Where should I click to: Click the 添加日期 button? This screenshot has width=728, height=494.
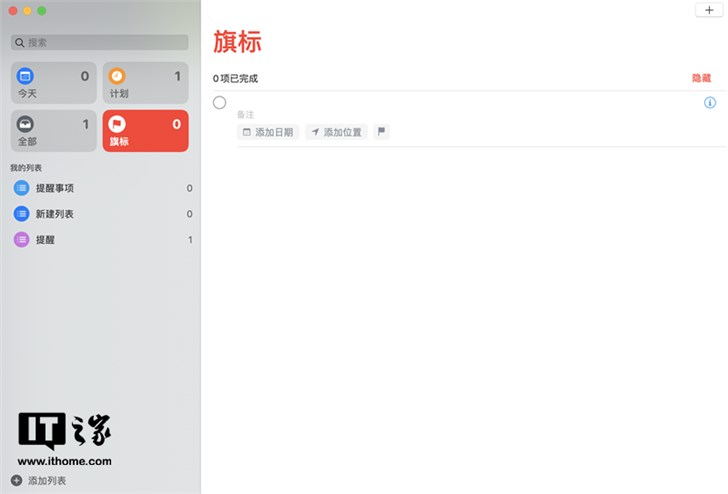[x=268, y=132]
